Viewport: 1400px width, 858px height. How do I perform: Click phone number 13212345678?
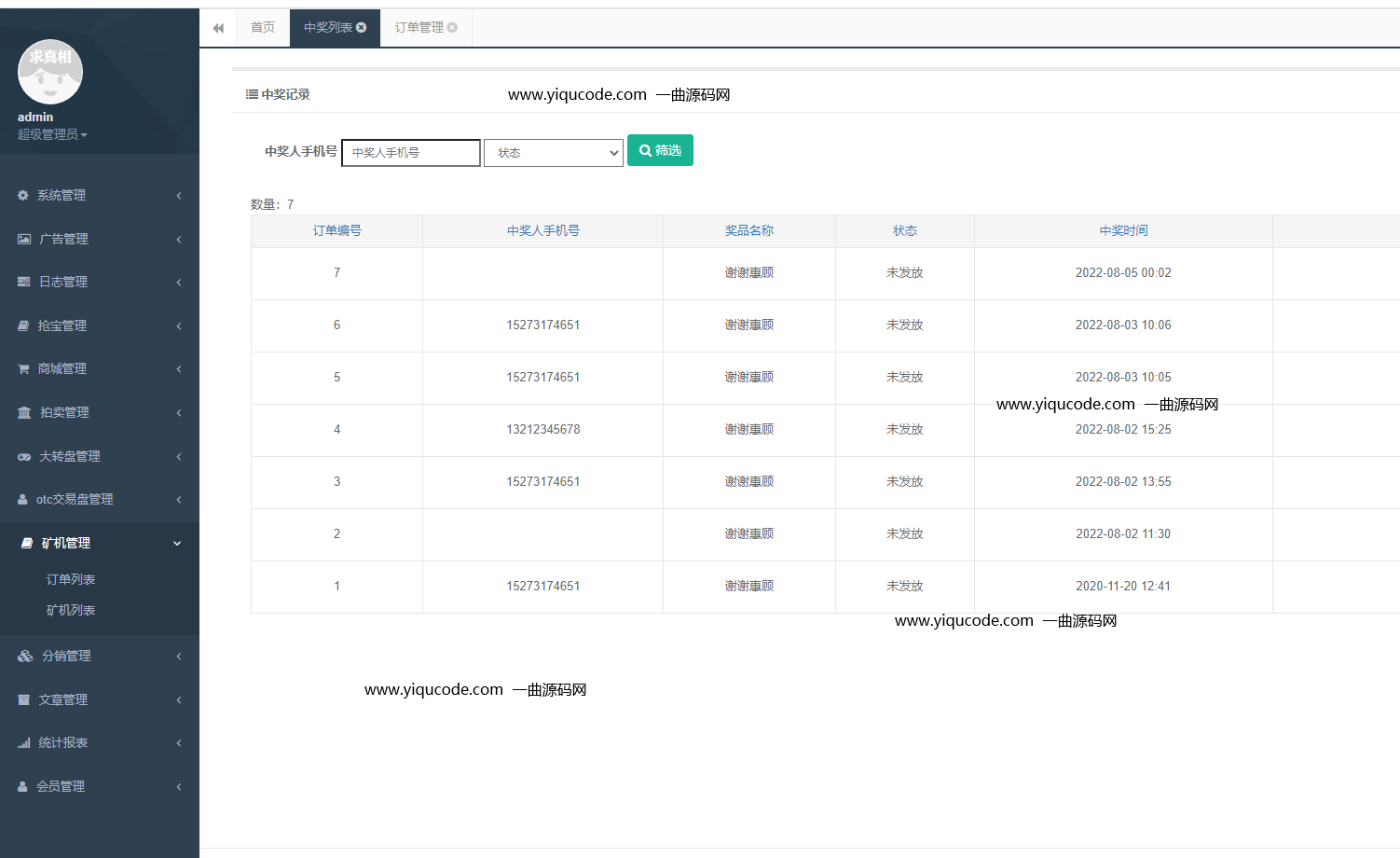(x=543, y=429)
